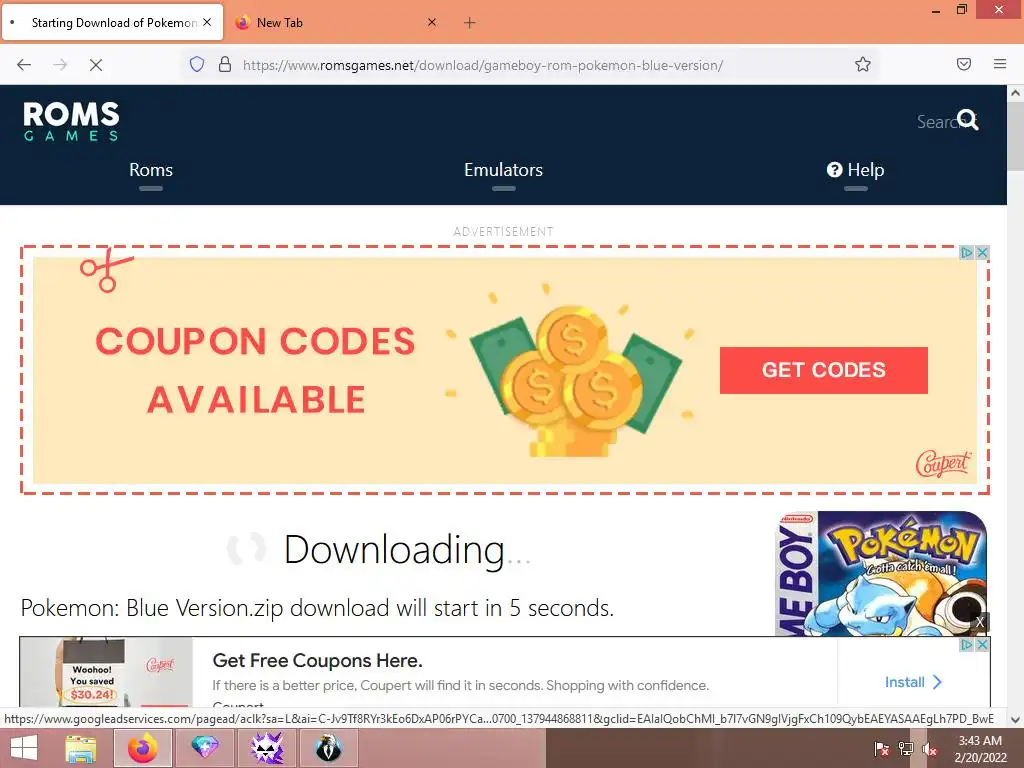Click the Pokemon Blue box art thumbnail
The image size is (1024, 768).
pyautogui.click(x=882, y=573)
